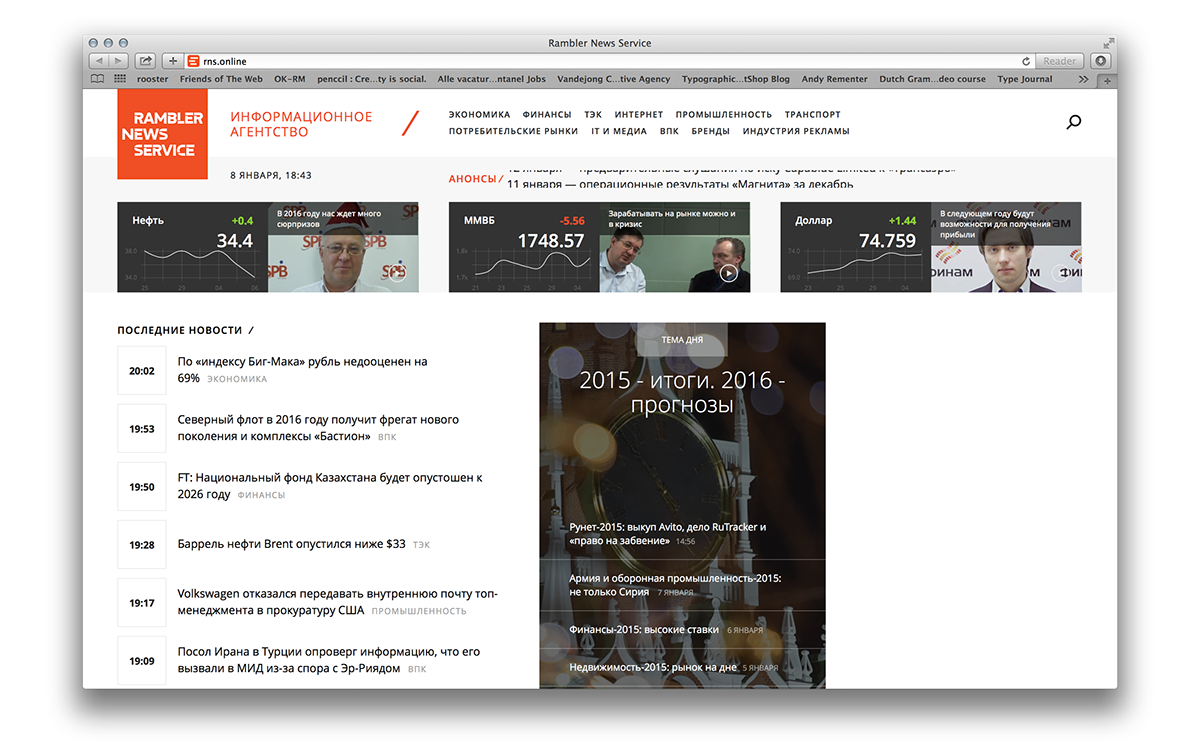The height and width of the screenshot is (750, 1200).
Task: Click the ПОСЛЕДНИЕ НОВОСТИ heading
Action: click(180, 330)
